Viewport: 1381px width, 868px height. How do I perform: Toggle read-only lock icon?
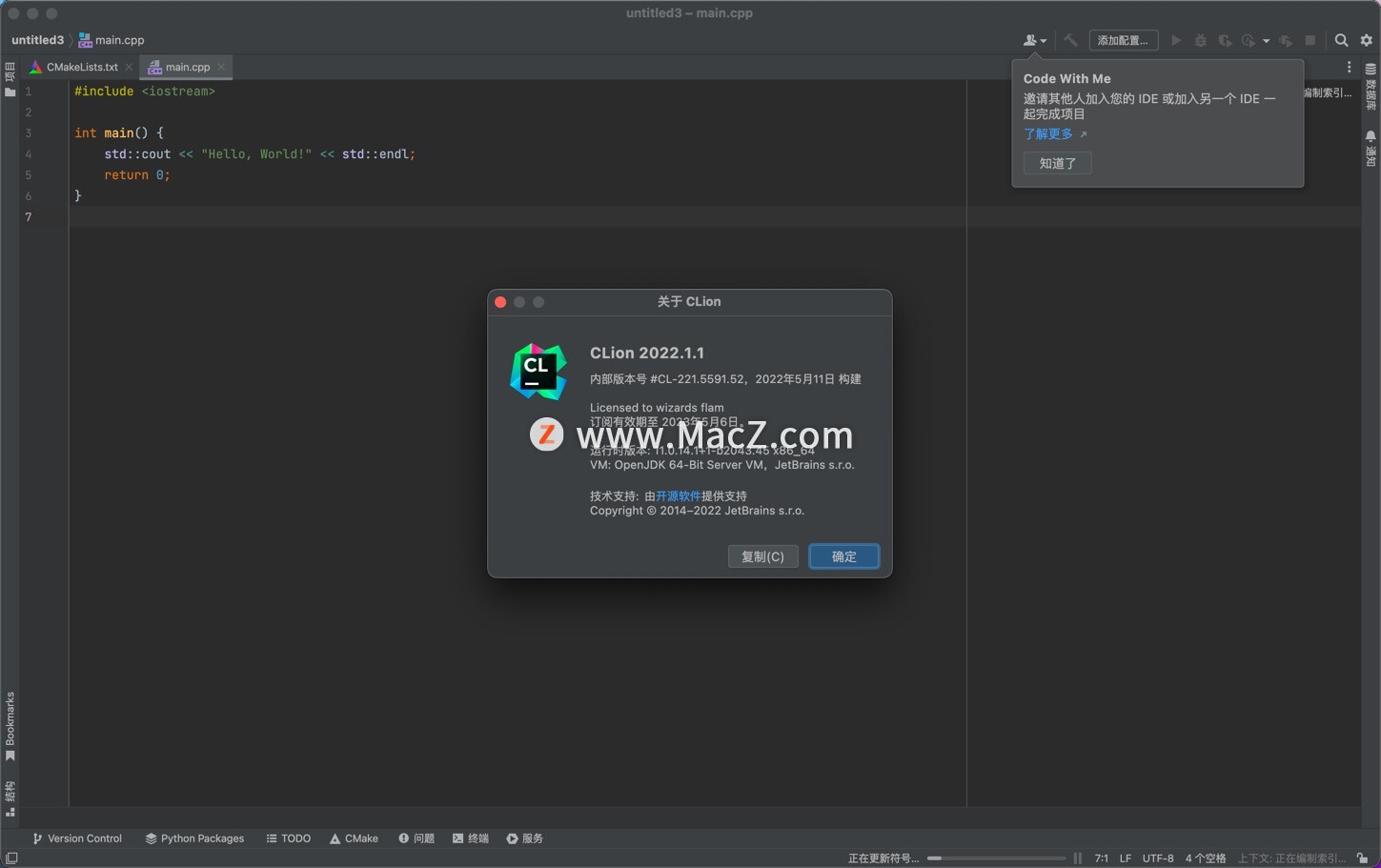tap(1363, 858)
